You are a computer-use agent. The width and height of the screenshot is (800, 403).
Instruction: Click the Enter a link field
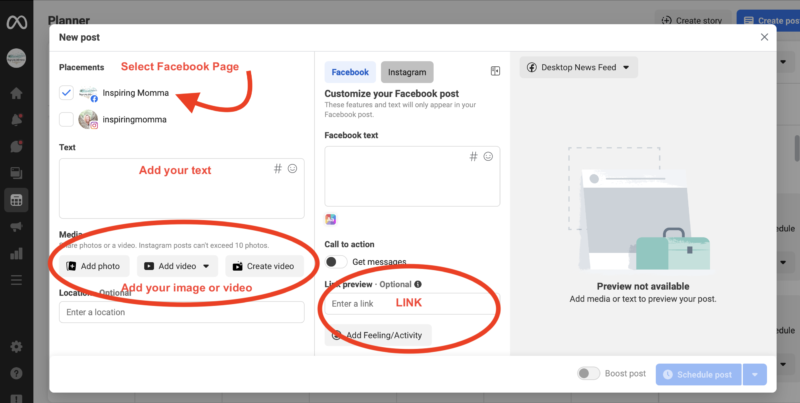(x=412, y=304)
